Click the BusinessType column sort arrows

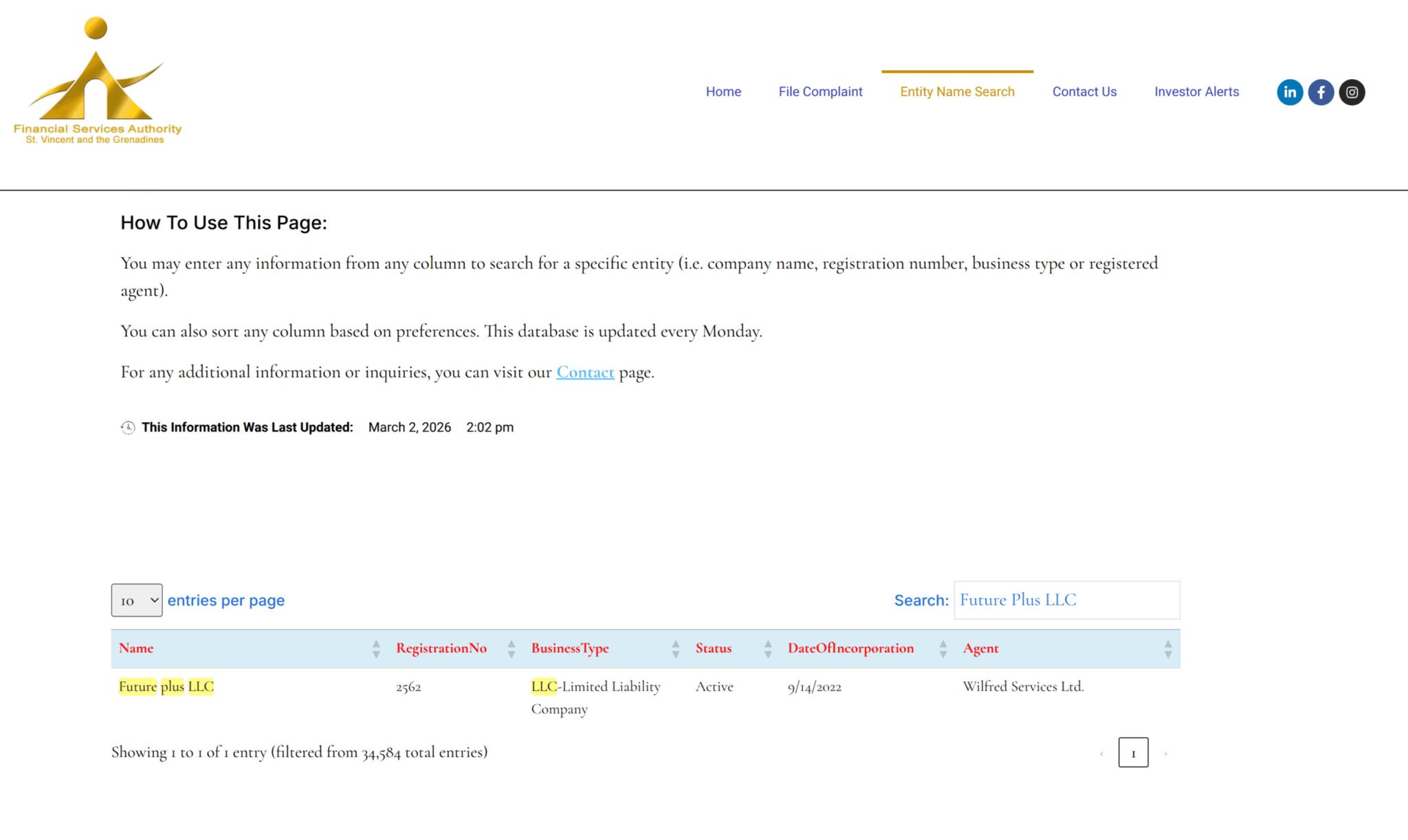(x=676, y=649)
